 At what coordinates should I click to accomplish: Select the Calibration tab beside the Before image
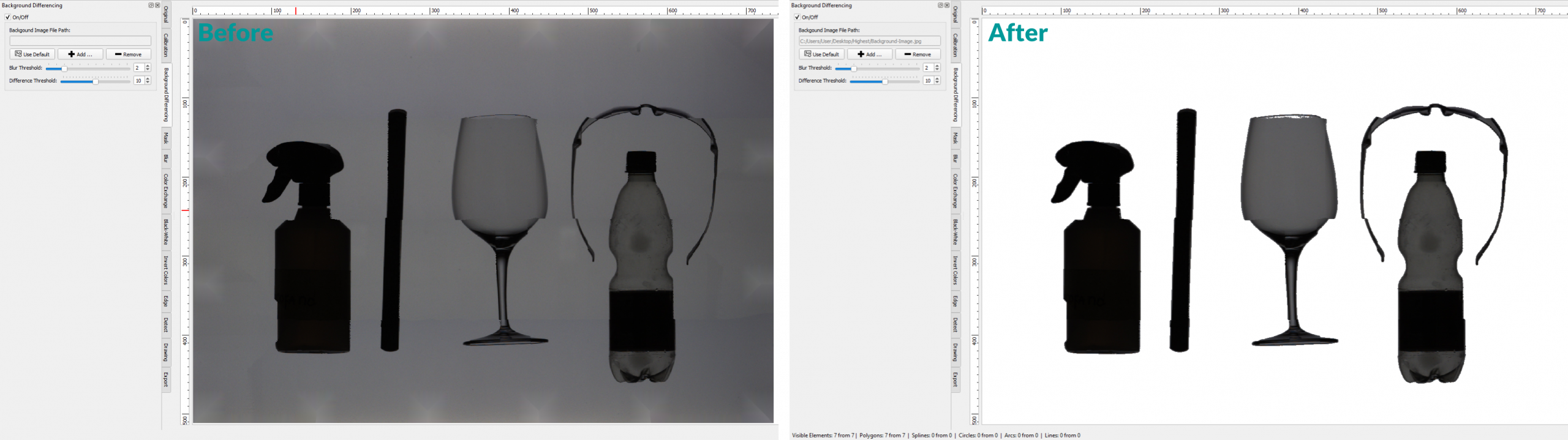(166, 45)
